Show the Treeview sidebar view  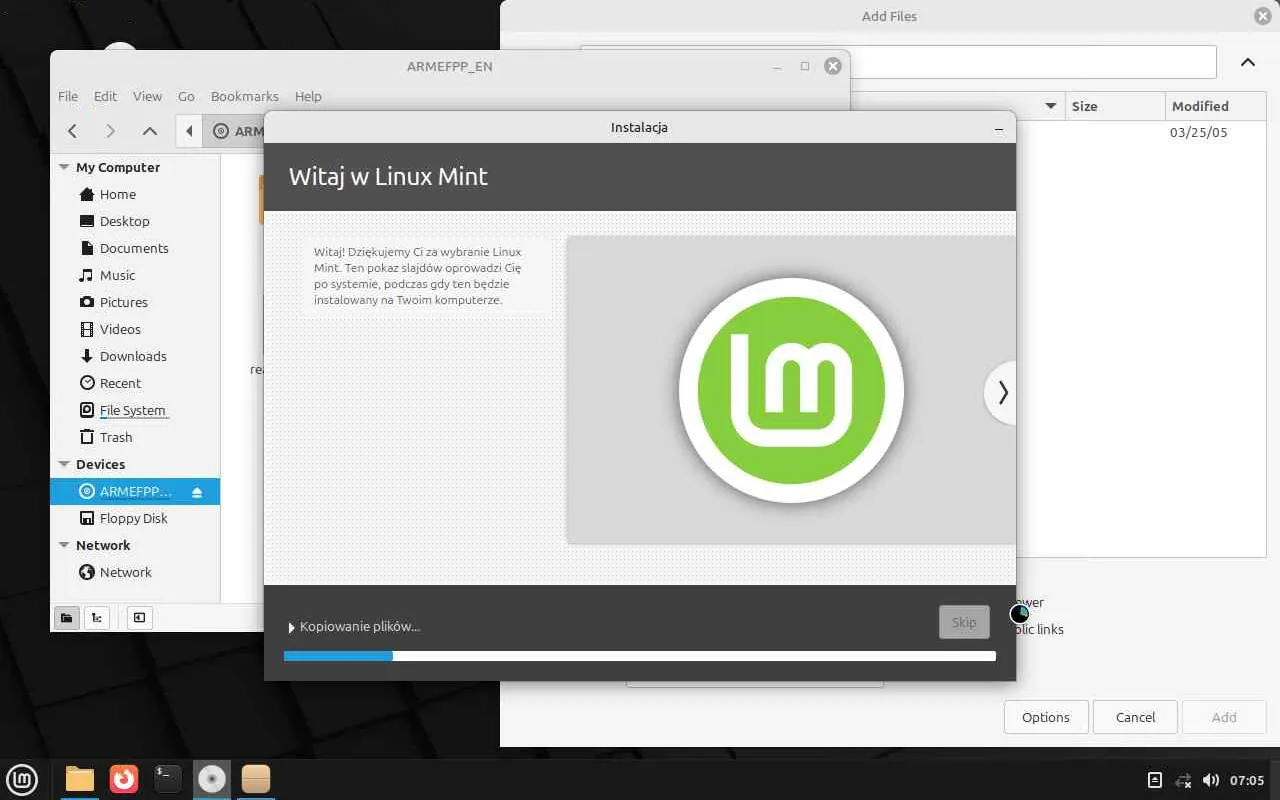click(x=97, y=618)
